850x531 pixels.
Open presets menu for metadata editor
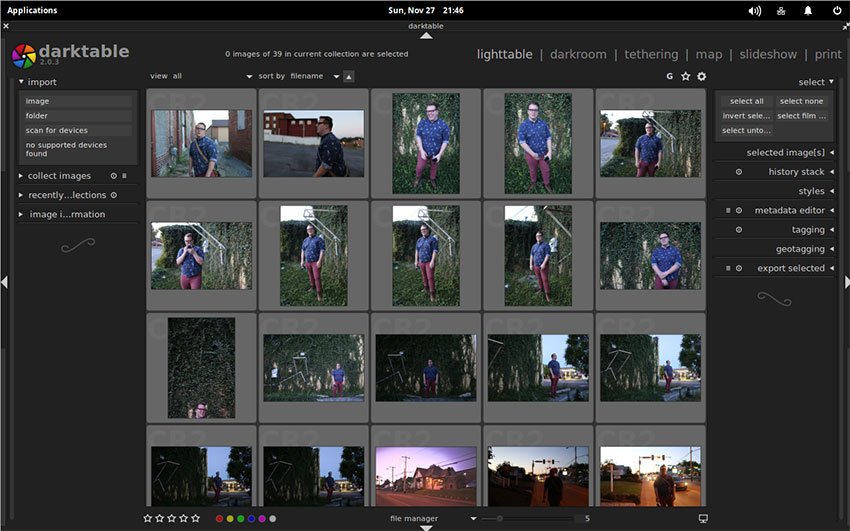728,210
